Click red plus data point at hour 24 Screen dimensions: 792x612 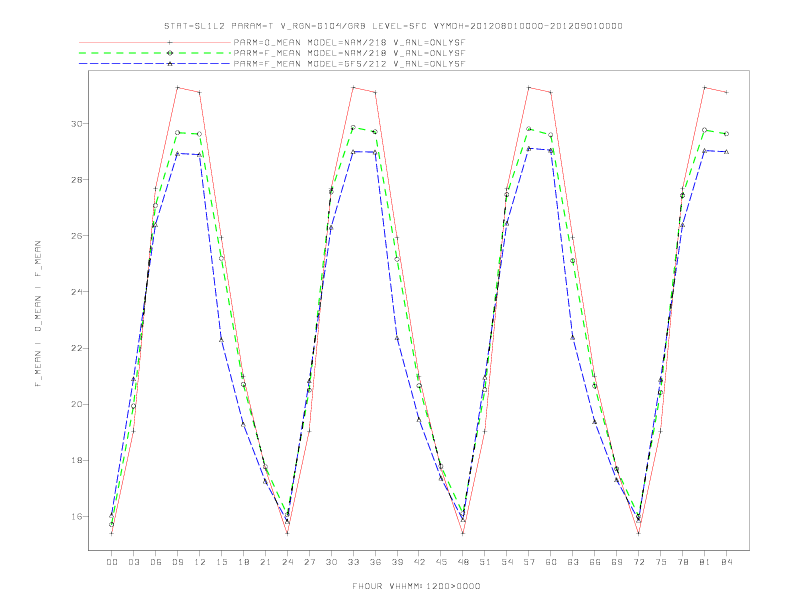[287, 533]
